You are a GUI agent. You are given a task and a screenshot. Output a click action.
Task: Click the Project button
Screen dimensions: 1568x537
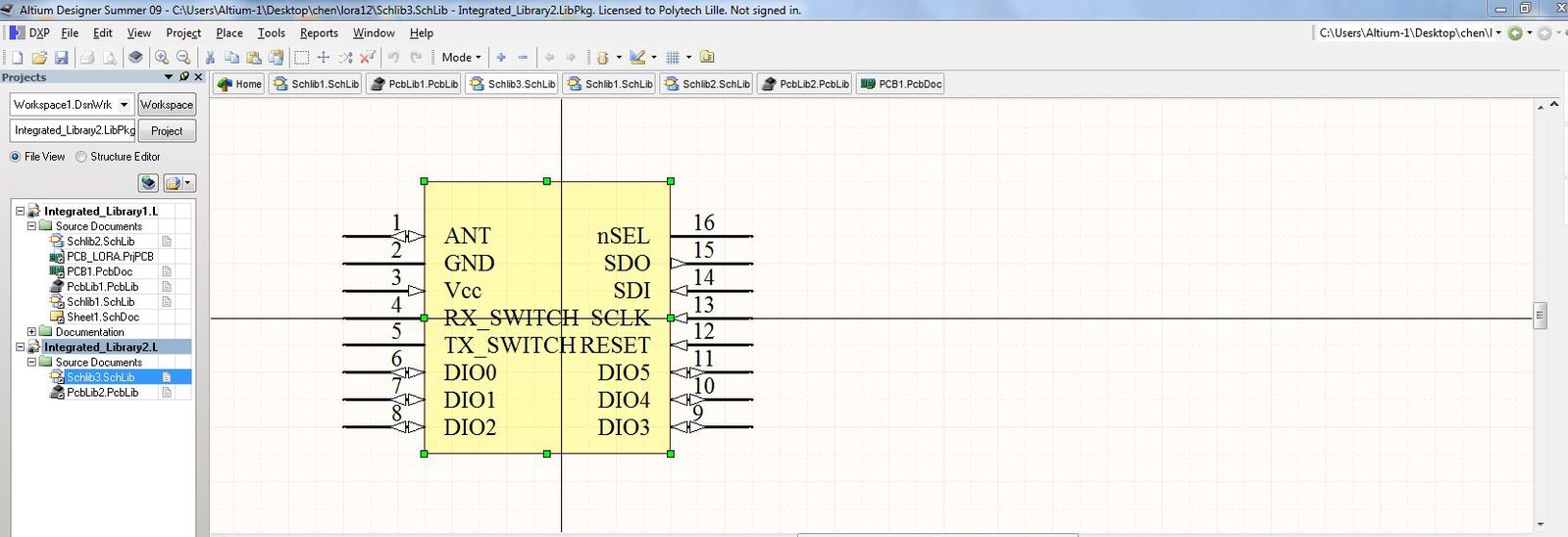pos(166,130)
